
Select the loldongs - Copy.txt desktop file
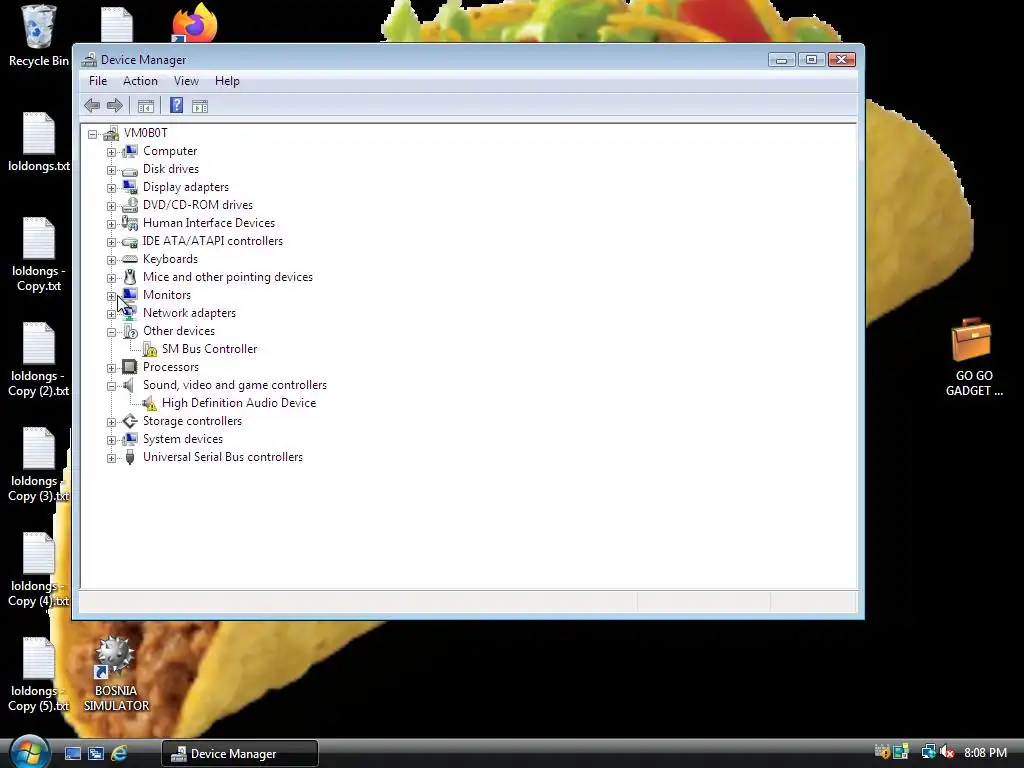click(x=39, y=255)
